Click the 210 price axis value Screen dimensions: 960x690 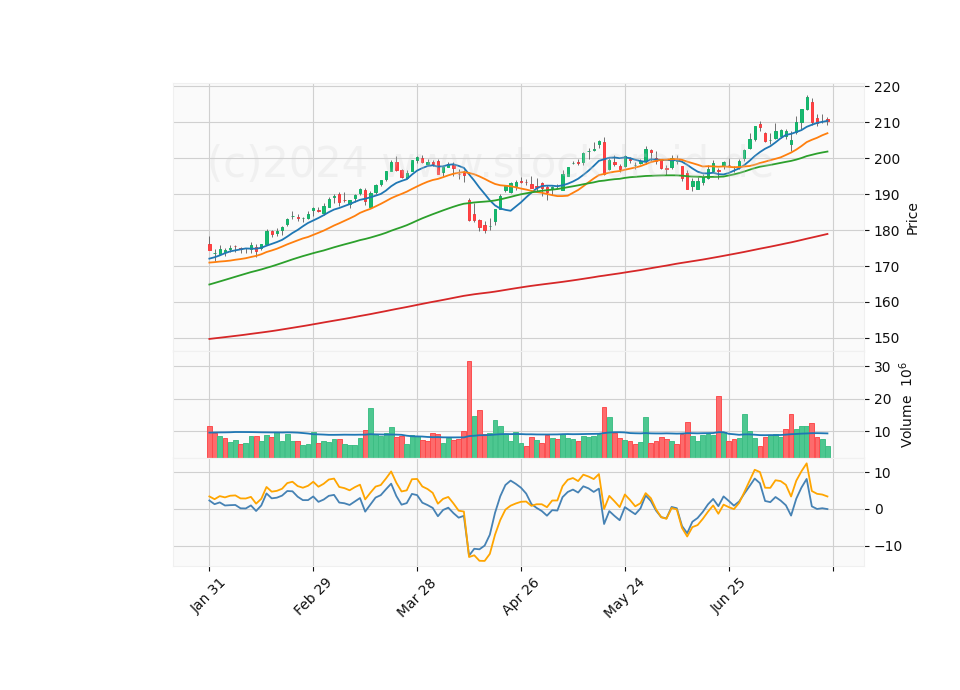[887, 124]
